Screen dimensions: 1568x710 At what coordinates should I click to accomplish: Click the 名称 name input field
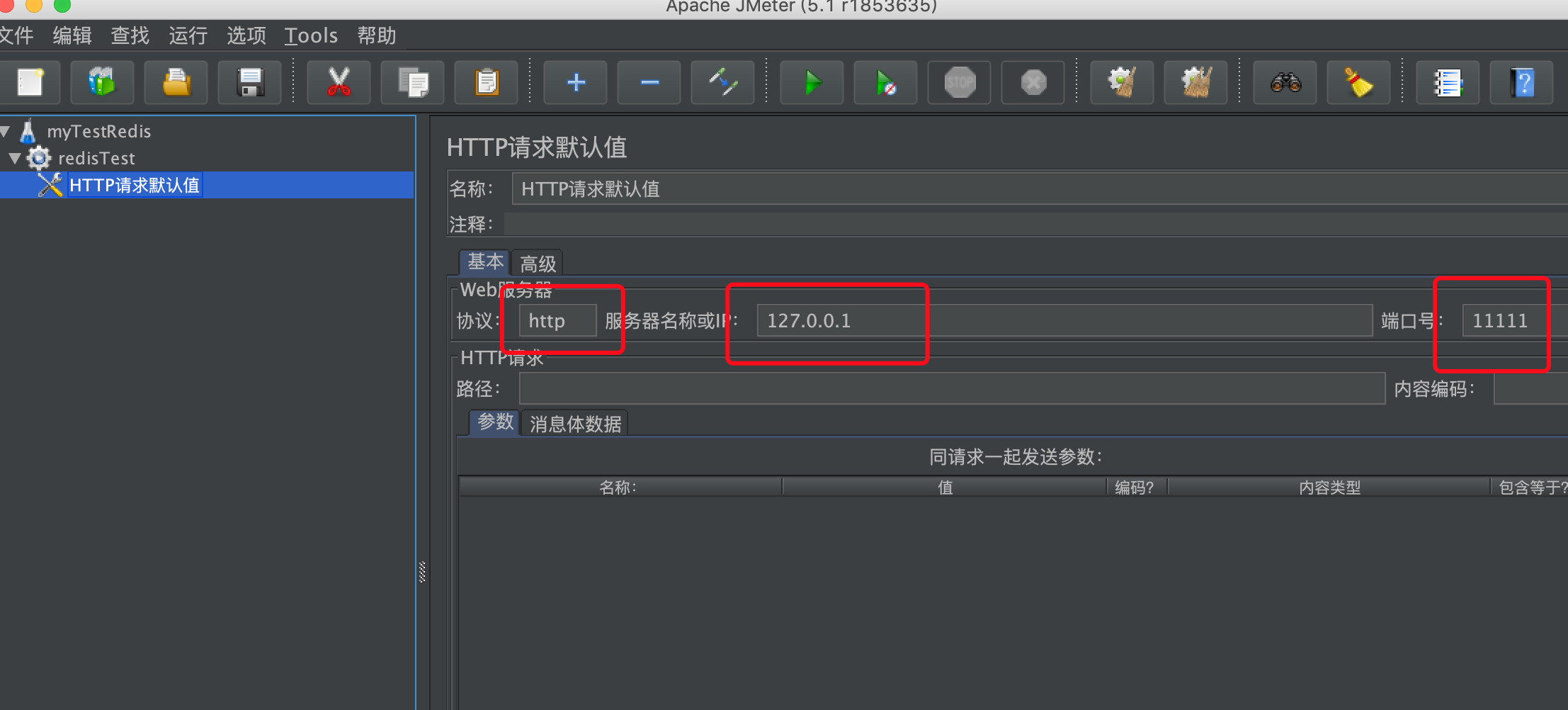pyautogui.click(x=1040, y=189)
